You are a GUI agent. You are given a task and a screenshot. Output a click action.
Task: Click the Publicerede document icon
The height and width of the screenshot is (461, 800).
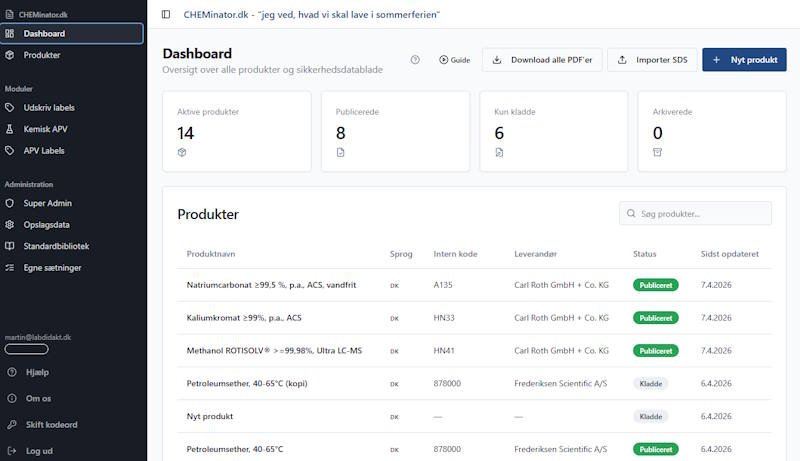[340, 152]
